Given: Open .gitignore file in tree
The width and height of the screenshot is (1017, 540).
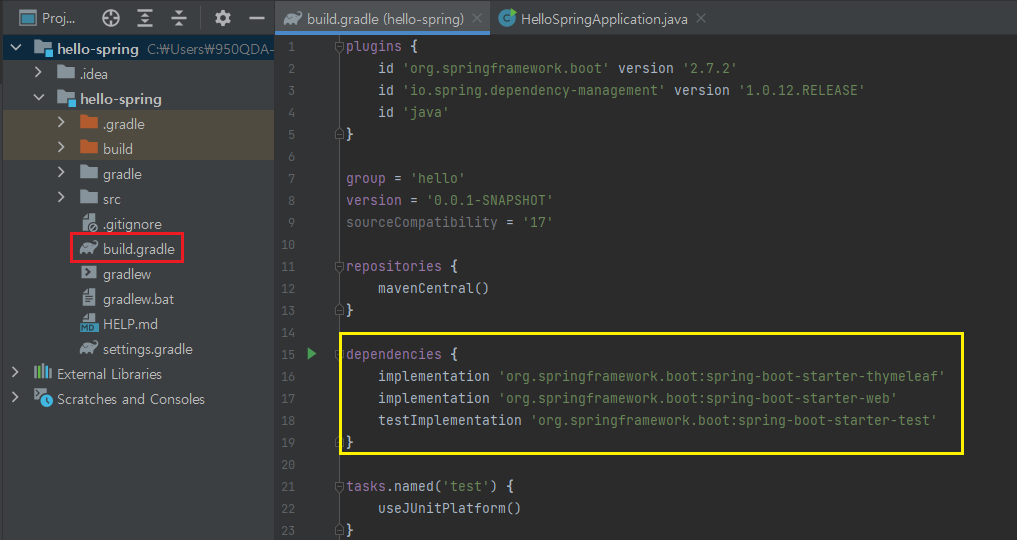Looking at the screenshot, I should [x=132, y=224].
